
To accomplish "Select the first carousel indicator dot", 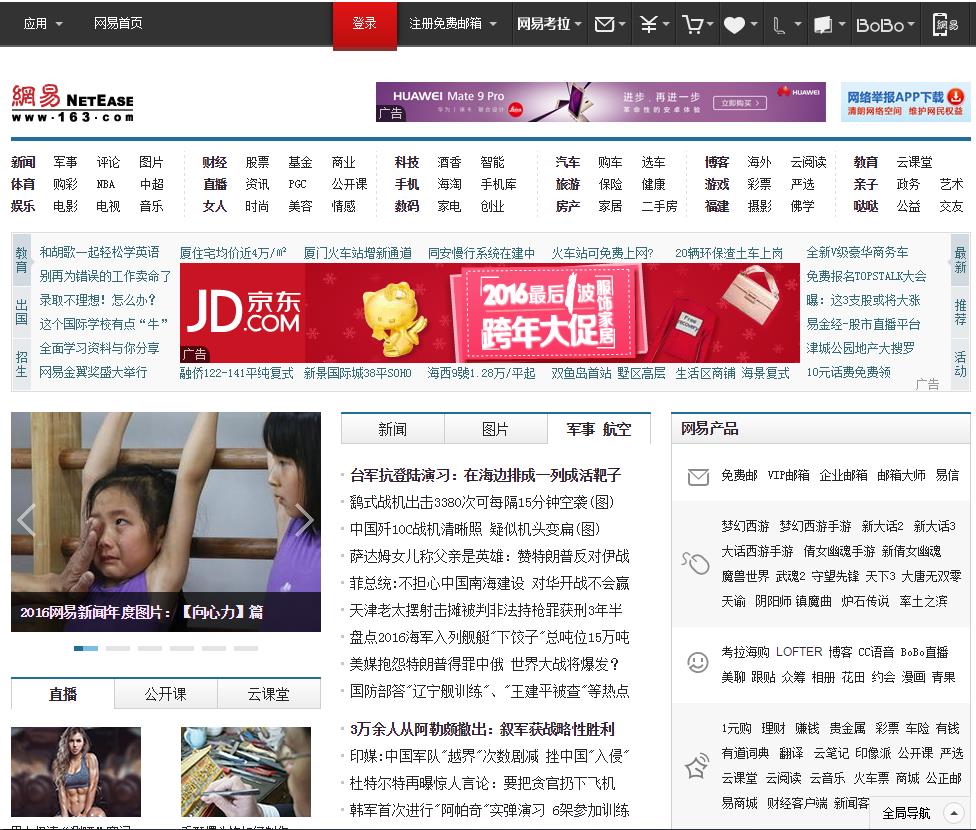I will [x=86, y=649].
